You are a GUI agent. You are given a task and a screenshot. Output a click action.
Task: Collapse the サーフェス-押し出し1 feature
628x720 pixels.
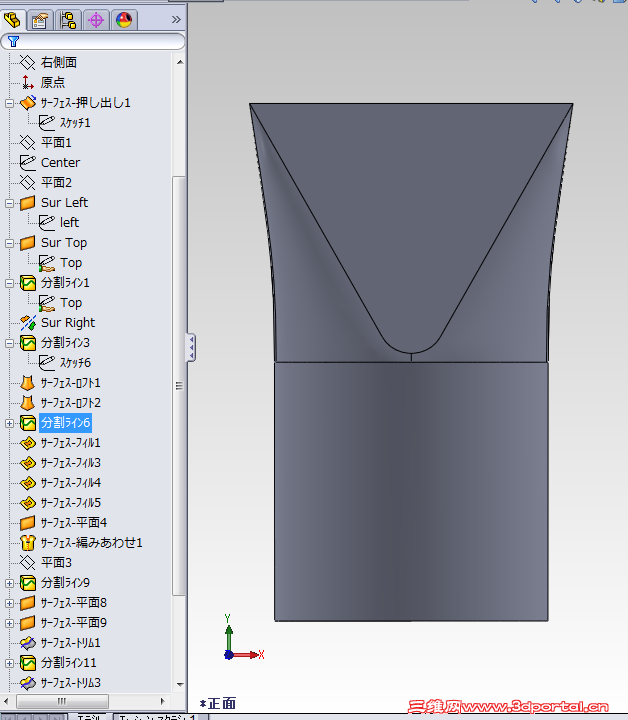(9, 103)
